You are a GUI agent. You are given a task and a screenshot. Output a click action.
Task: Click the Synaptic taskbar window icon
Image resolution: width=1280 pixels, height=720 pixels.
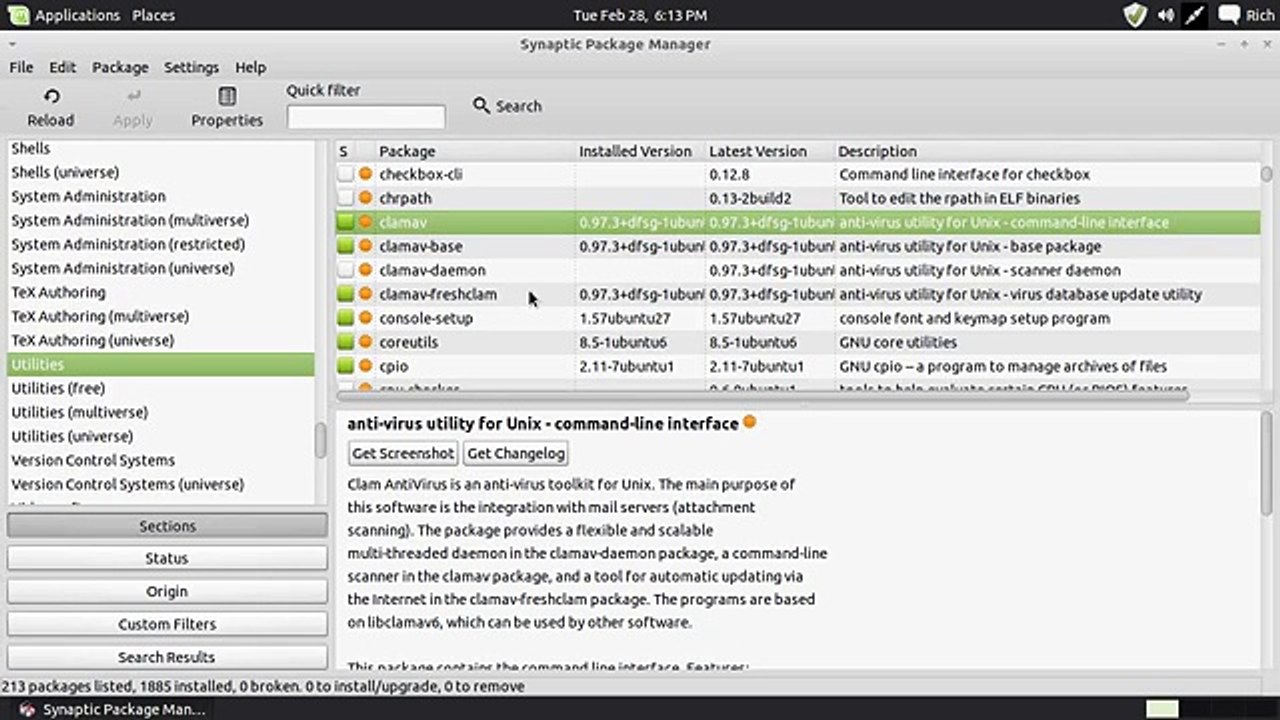27,709
